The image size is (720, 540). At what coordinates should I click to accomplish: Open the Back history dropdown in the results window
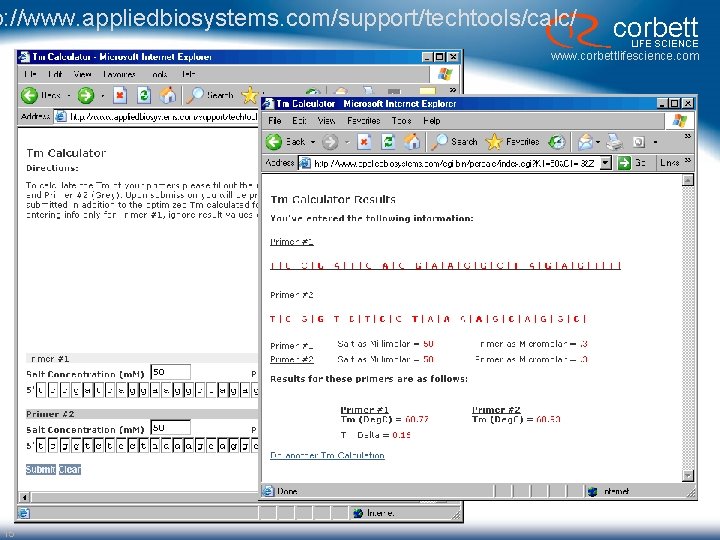coord(313,142)
